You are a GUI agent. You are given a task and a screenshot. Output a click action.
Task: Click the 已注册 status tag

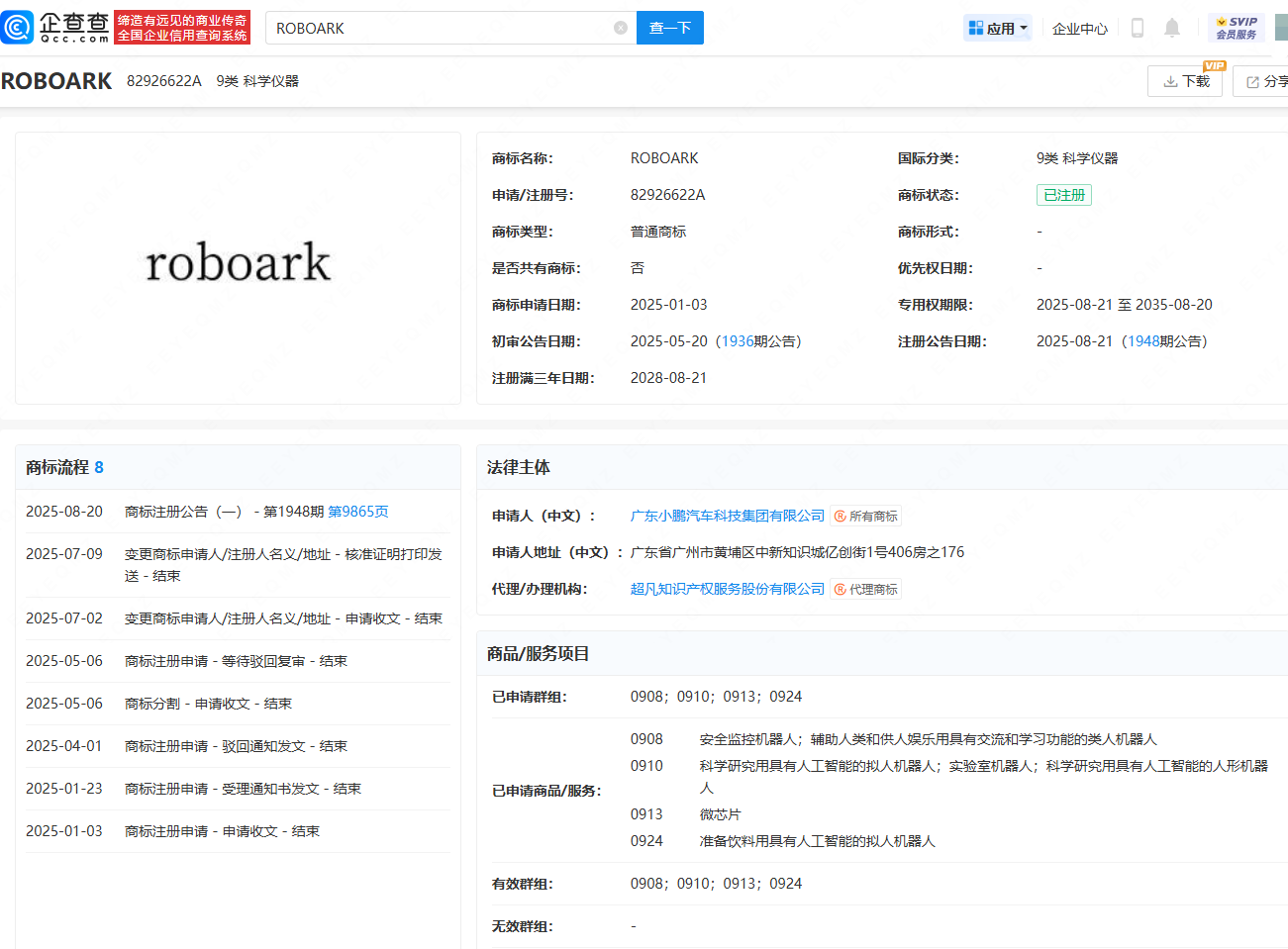click(1064, 195)
